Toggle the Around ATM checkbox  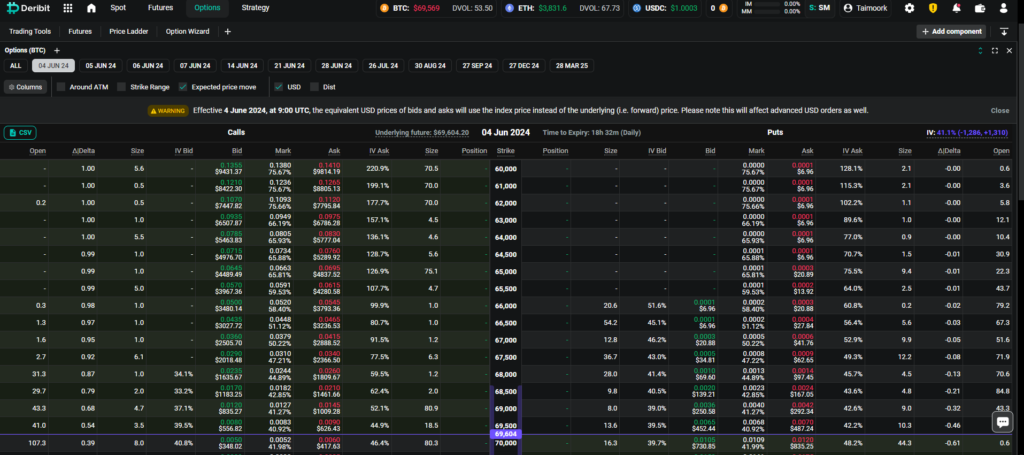pos(61,87)
